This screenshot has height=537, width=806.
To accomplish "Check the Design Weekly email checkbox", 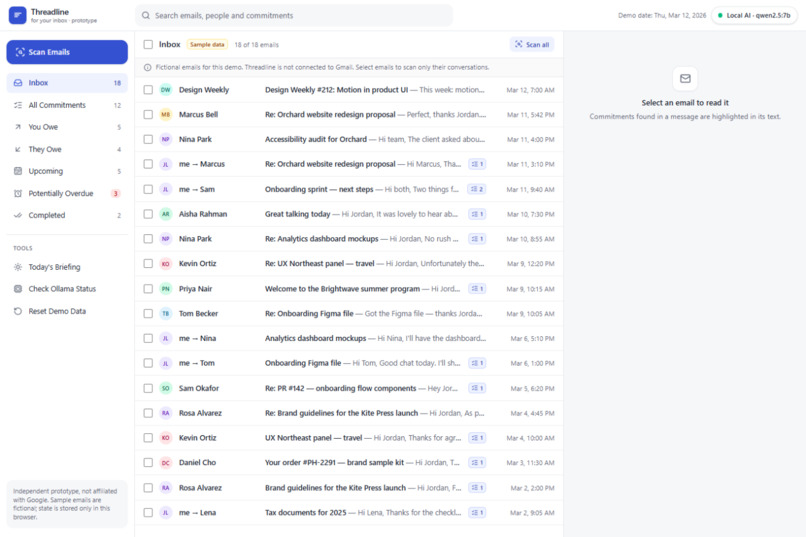I will (148, 90).
